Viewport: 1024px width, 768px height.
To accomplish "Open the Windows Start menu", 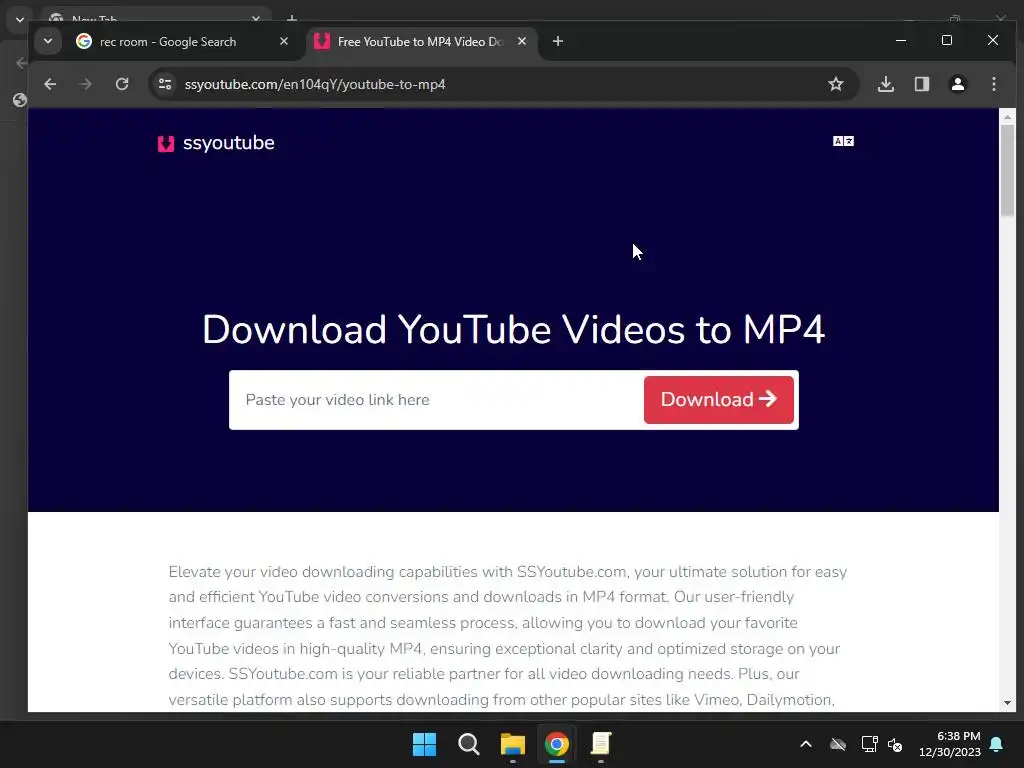I will coord(424,744).
